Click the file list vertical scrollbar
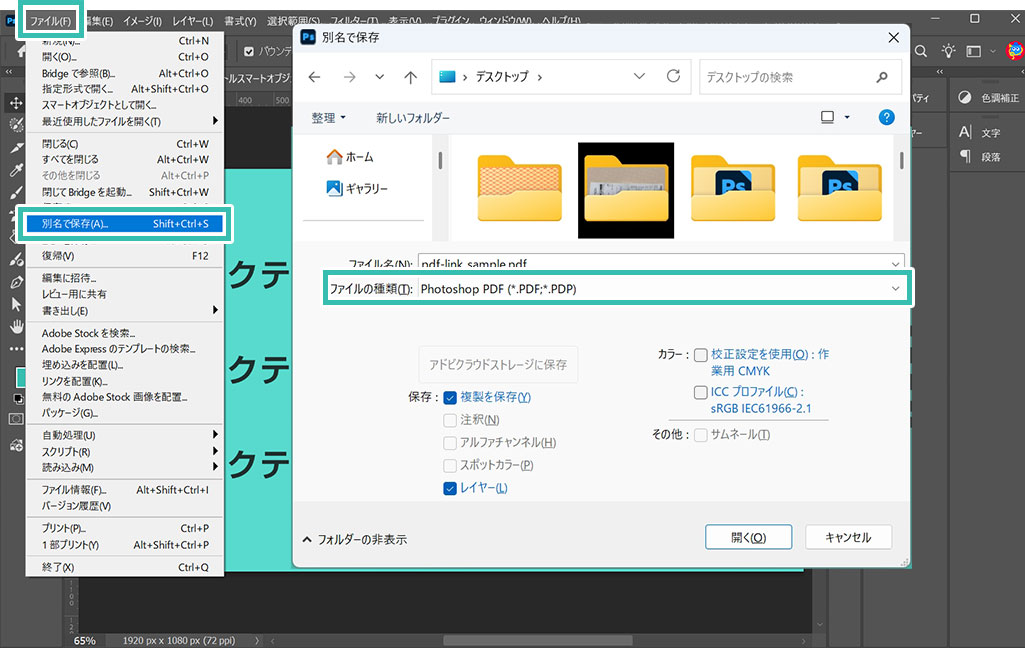Viewport: 1025px width, 648px height. tap(901, 160)
